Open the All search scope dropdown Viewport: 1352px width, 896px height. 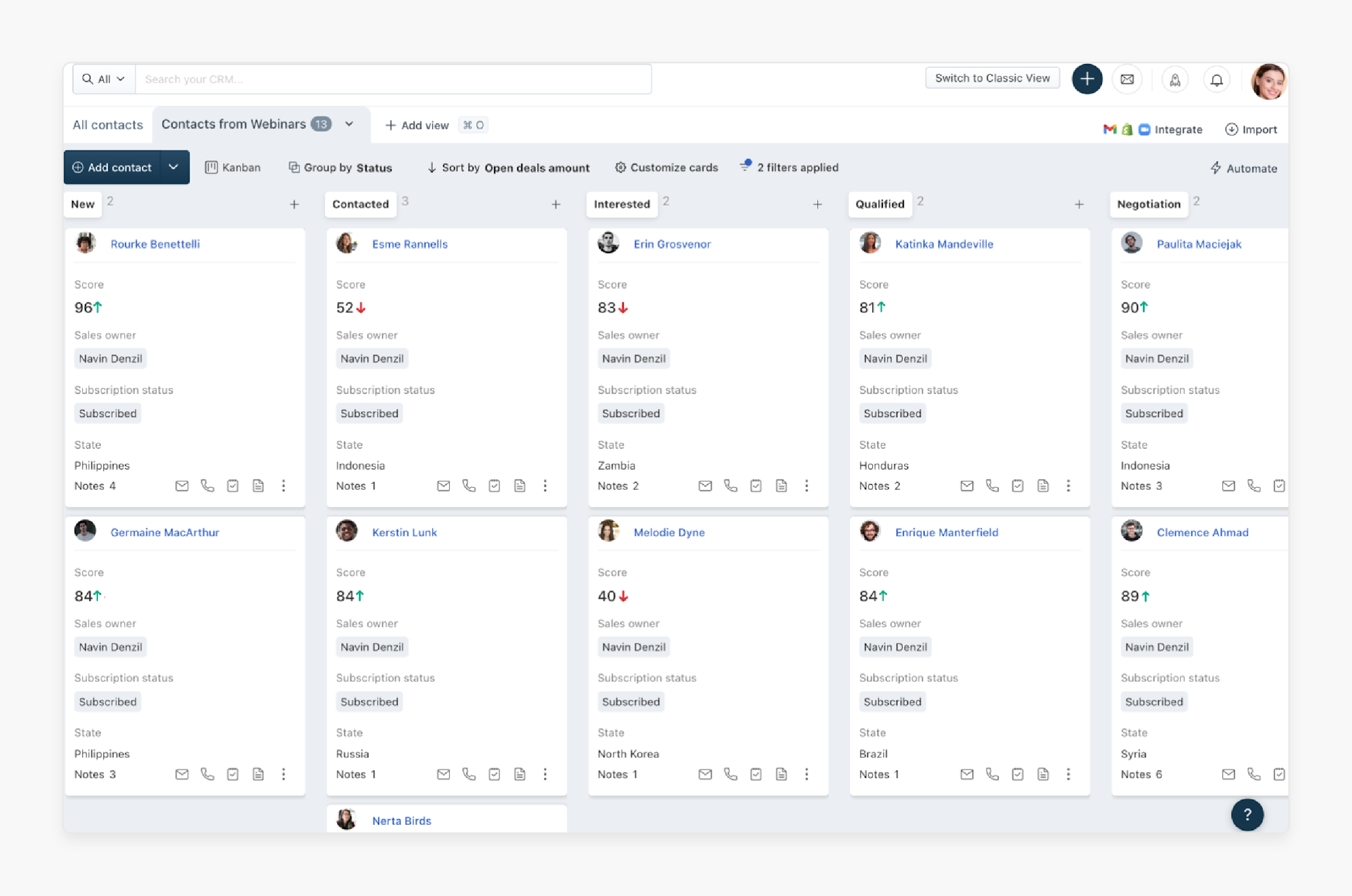(x=104, y=79)
